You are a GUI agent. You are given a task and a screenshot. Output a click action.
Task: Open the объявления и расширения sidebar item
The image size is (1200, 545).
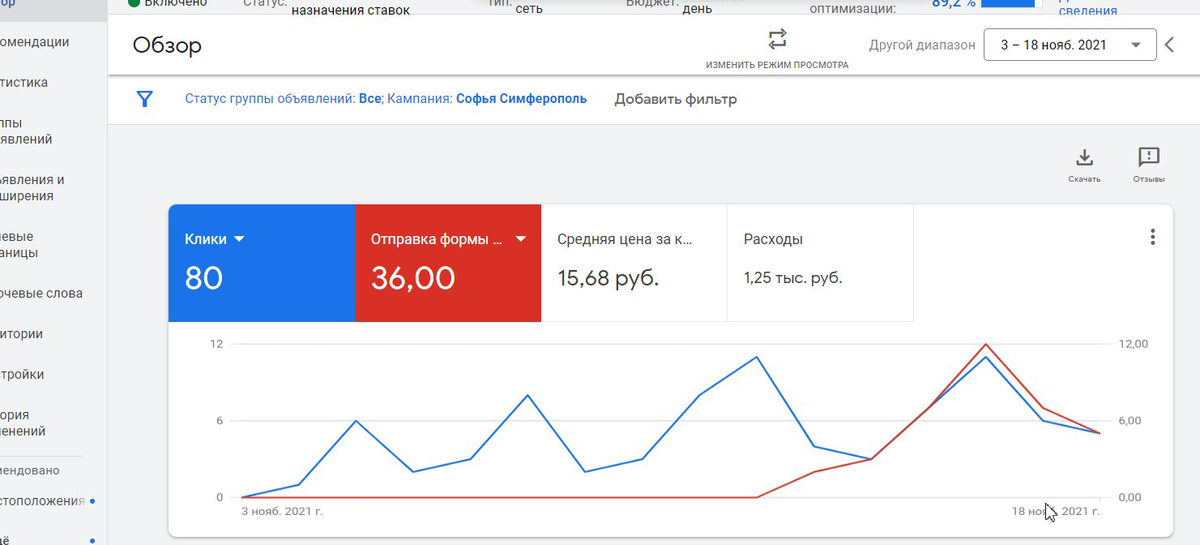pyautogui.click(x=33, y=188)
